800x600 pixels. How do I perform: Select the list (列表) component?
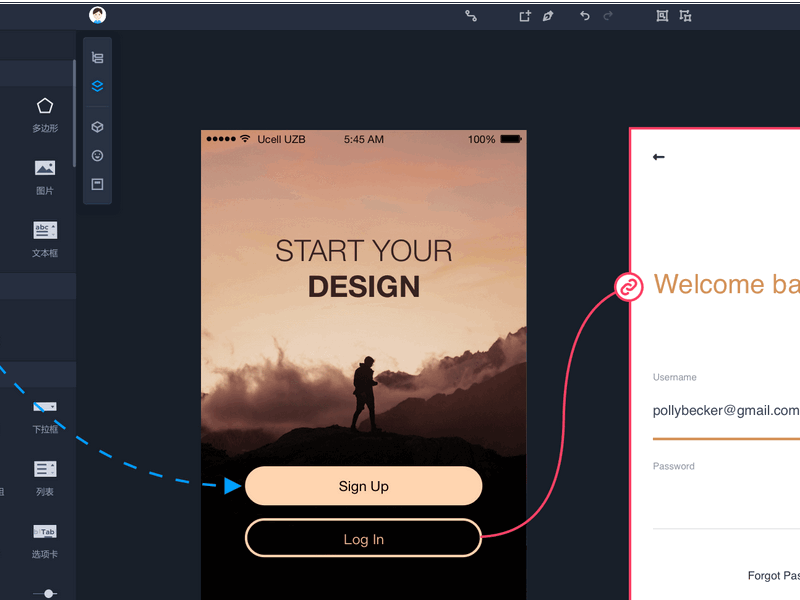click(45, 479)
